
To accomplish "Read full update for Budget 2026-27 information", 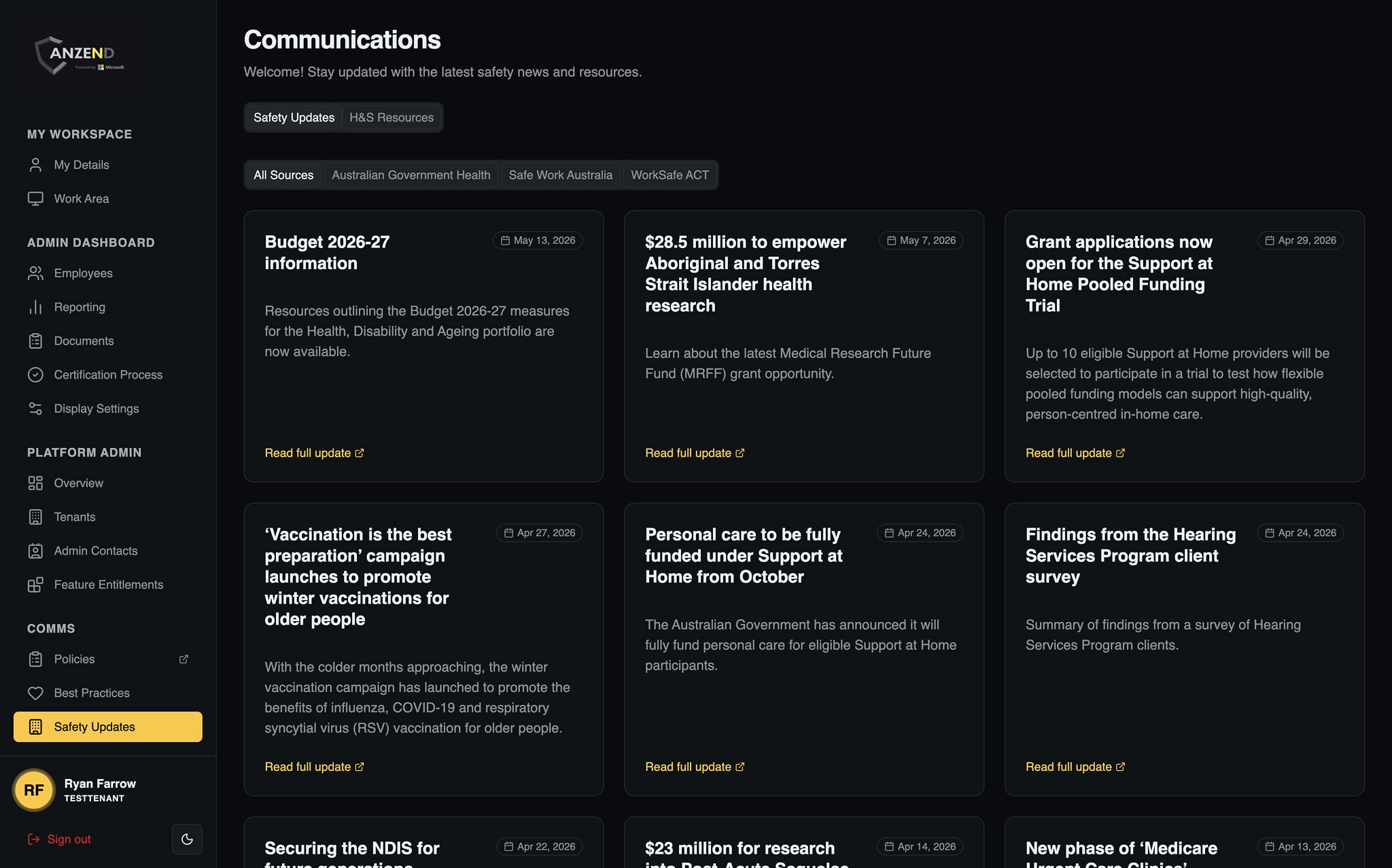I will pyautogui.click(x=314, y=453).
